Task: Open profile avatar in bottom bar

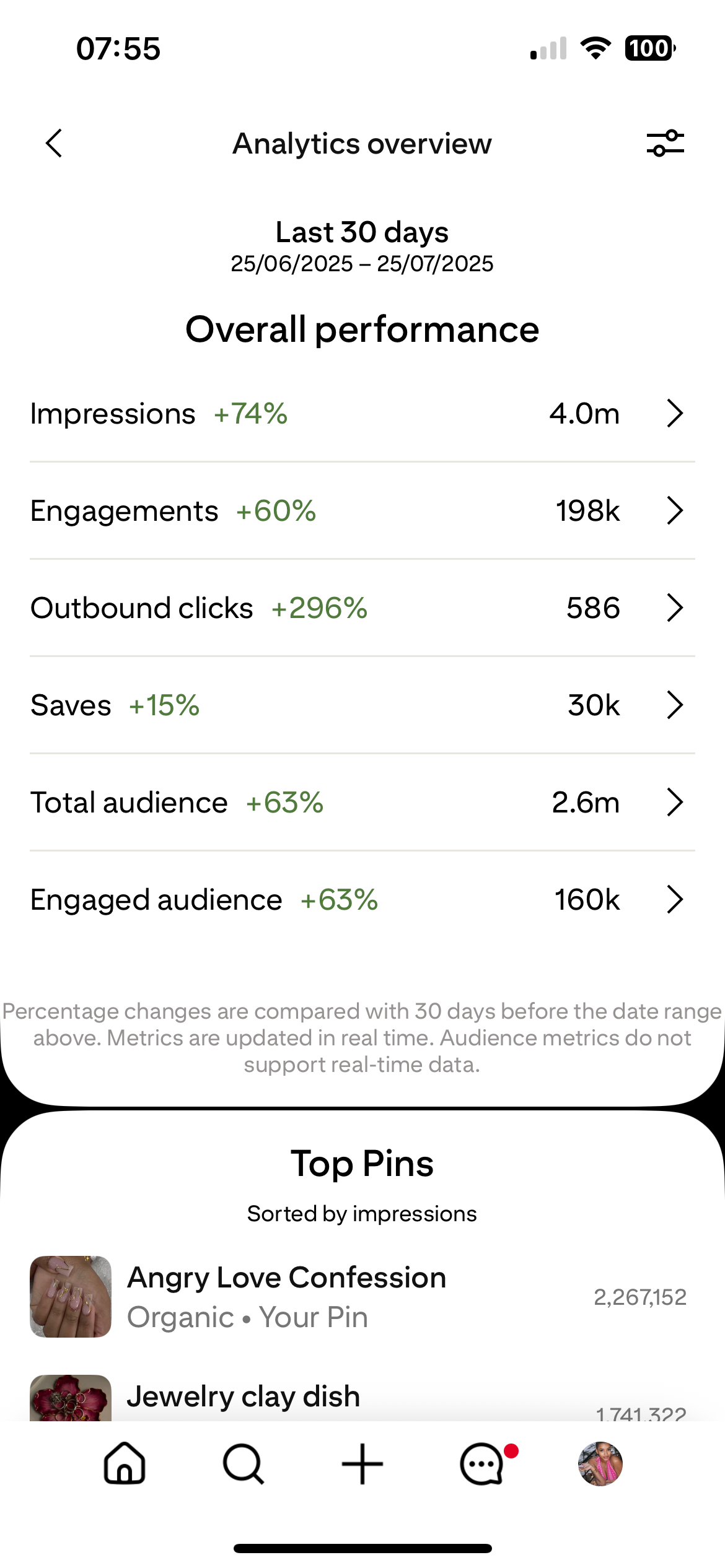Action: tap(600, 1463)
